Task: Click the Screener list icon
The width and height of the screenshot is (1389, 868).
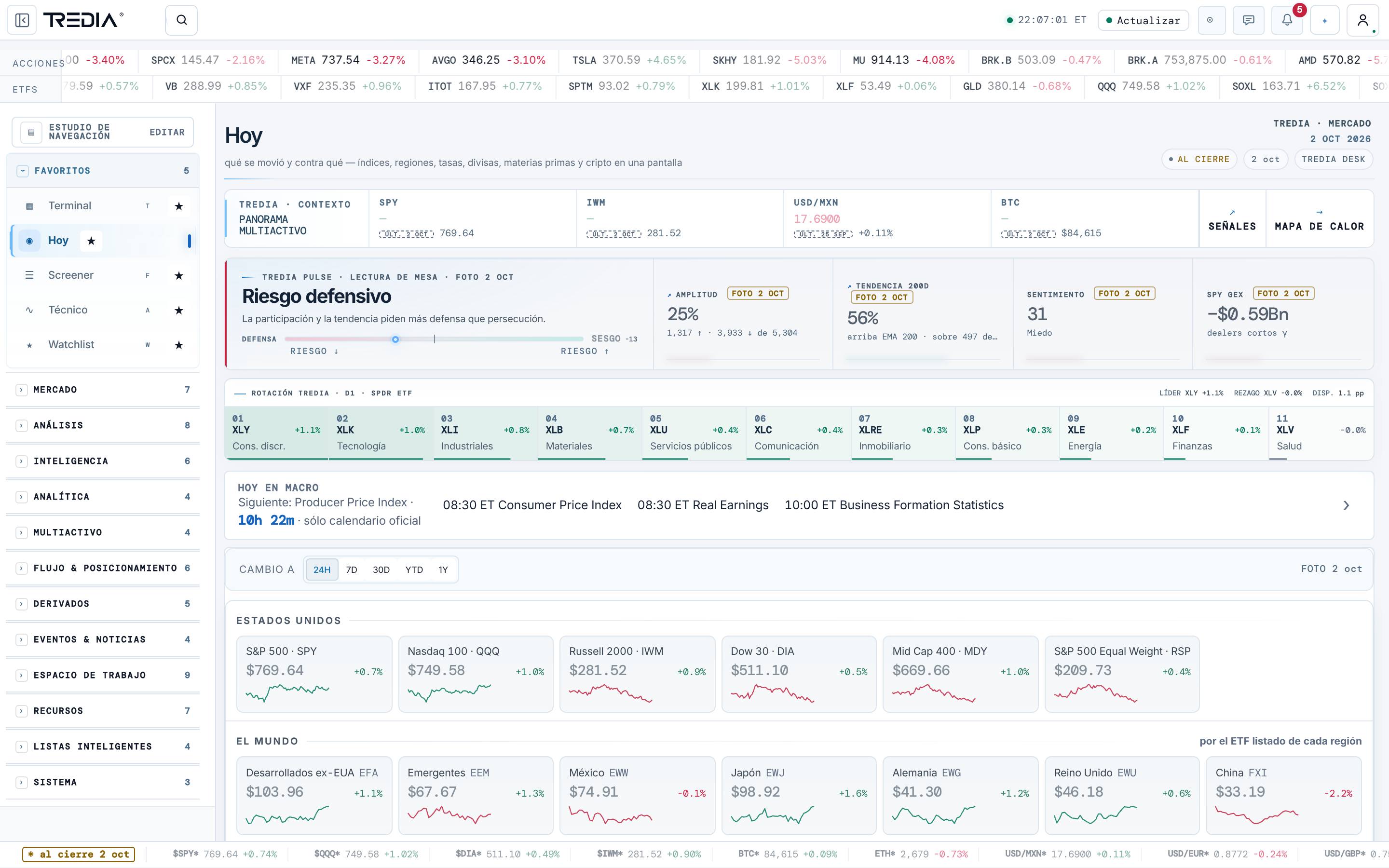Action: coord(29,275)
